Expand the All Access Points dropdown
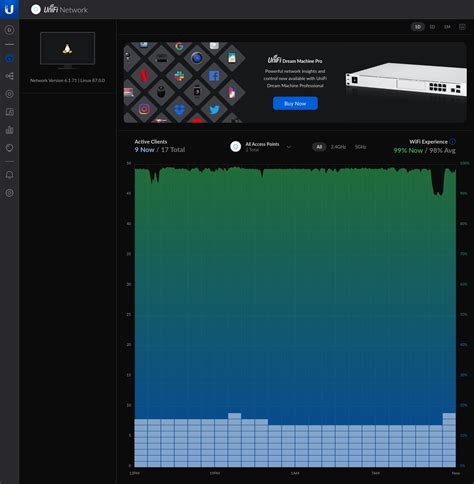 (x=289, y=147)
